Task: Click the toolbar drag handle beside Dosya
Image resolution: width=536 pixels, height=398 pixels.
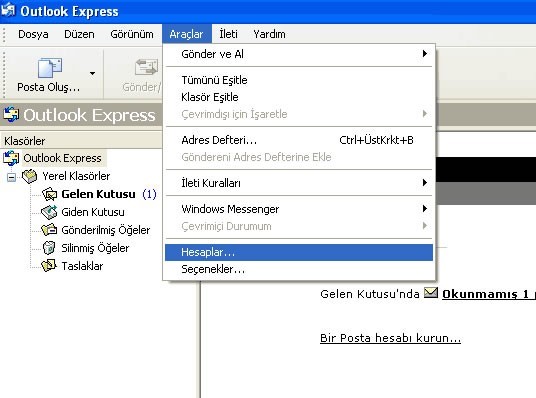Action: (4, 36)
